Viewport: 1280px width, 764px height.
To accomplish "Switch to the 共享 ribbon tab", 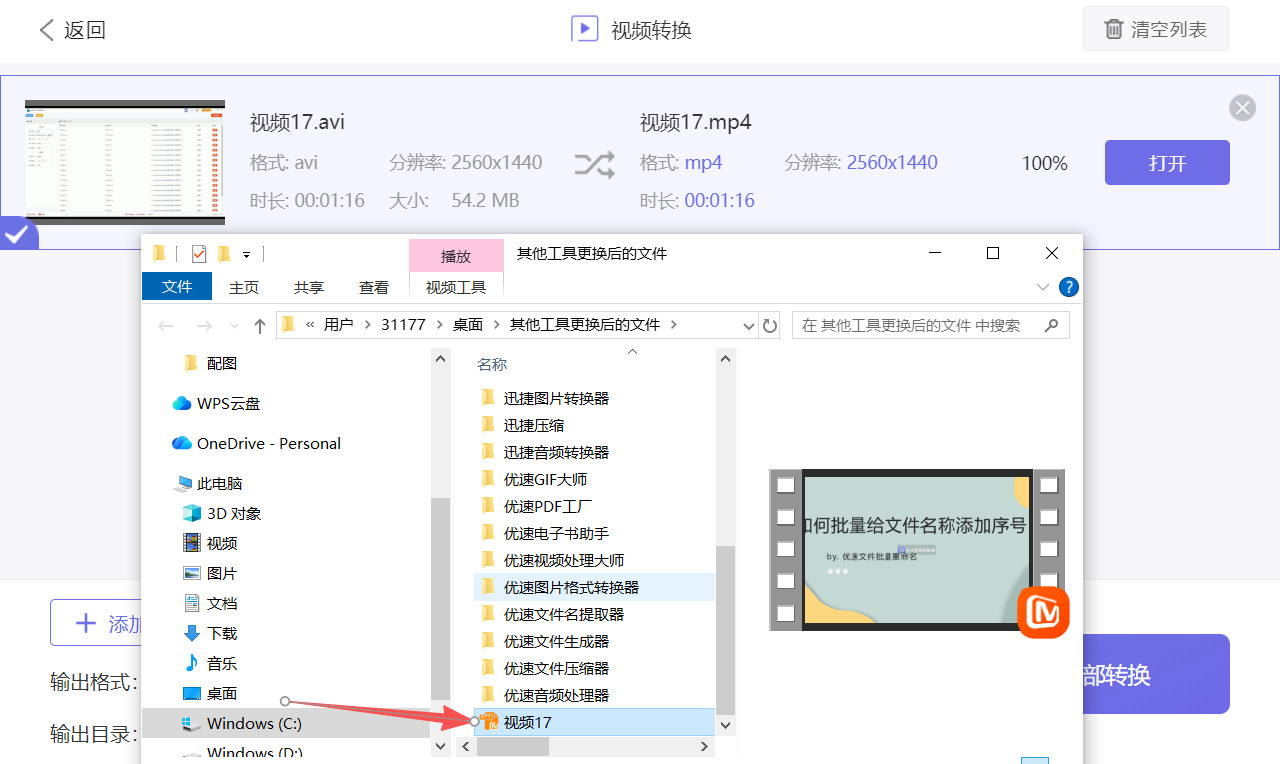I will pos(309,287).
